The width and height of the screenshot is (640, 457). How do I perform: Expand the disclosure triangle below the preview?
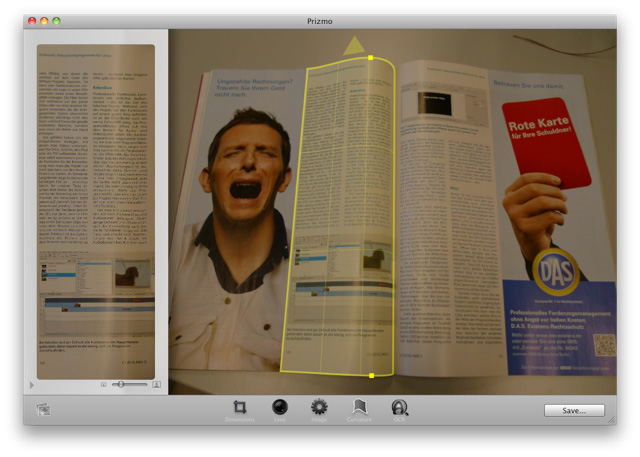32,385
